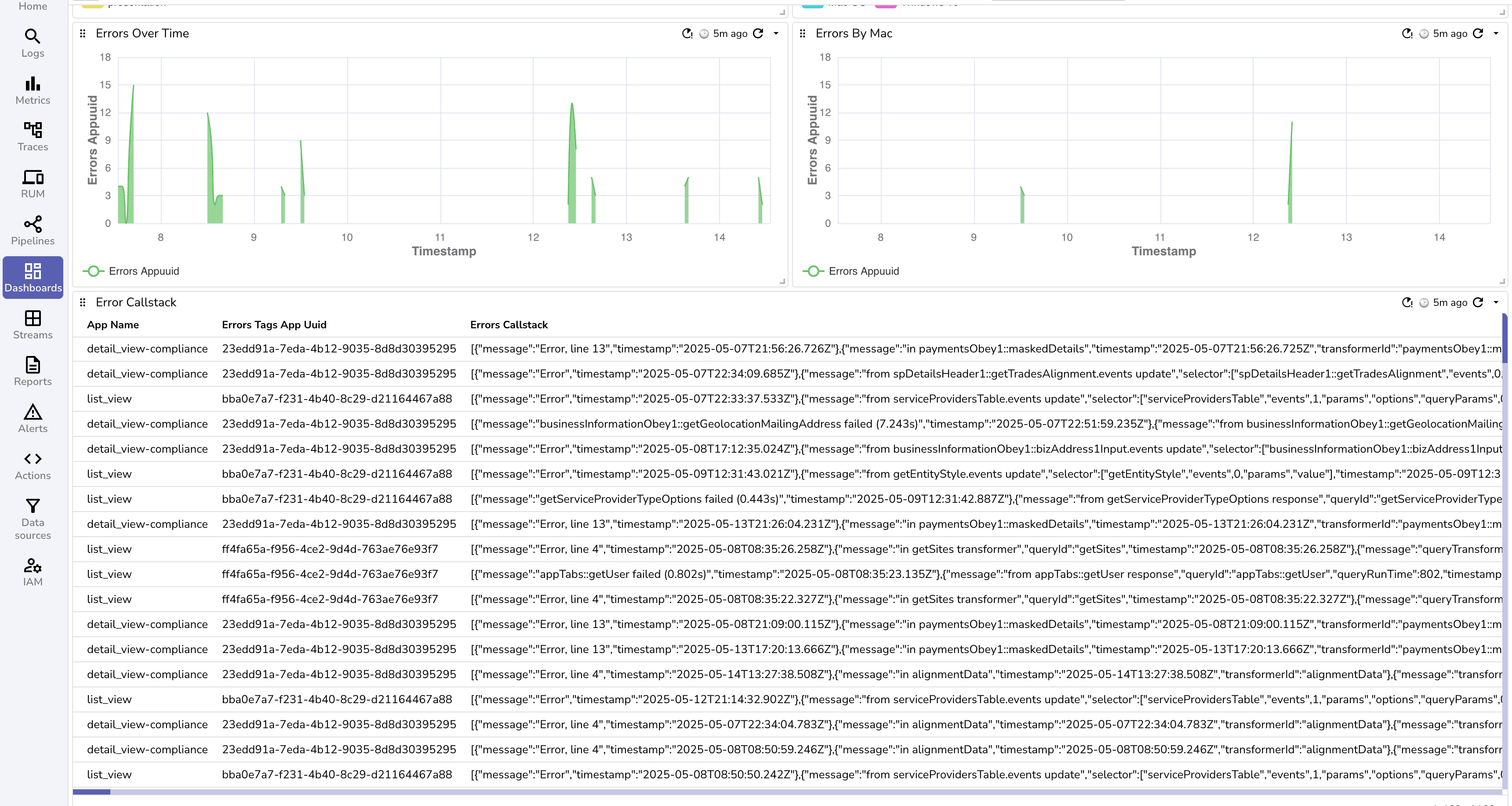Click the 5m ago time range on Error Callstack
Image resolution: width=1512 pixels, height=806 pixels.
[1450, 302]
